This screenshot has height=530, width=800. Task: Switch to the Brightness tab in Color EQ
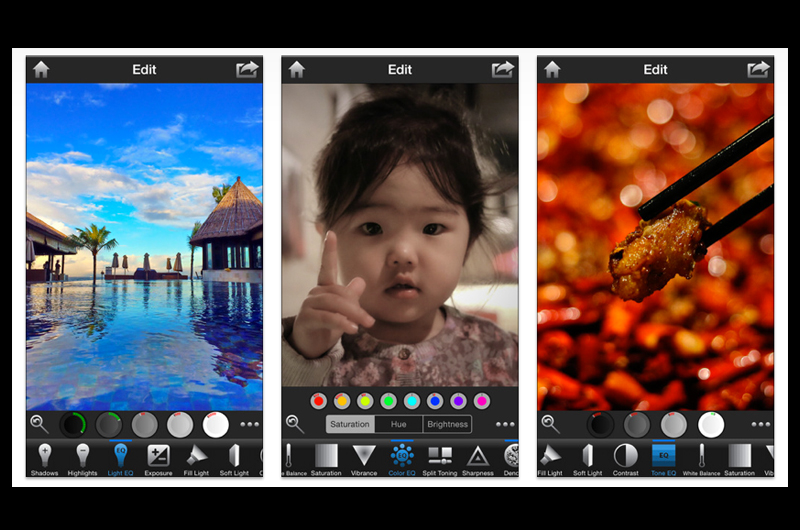pos(447,424)
